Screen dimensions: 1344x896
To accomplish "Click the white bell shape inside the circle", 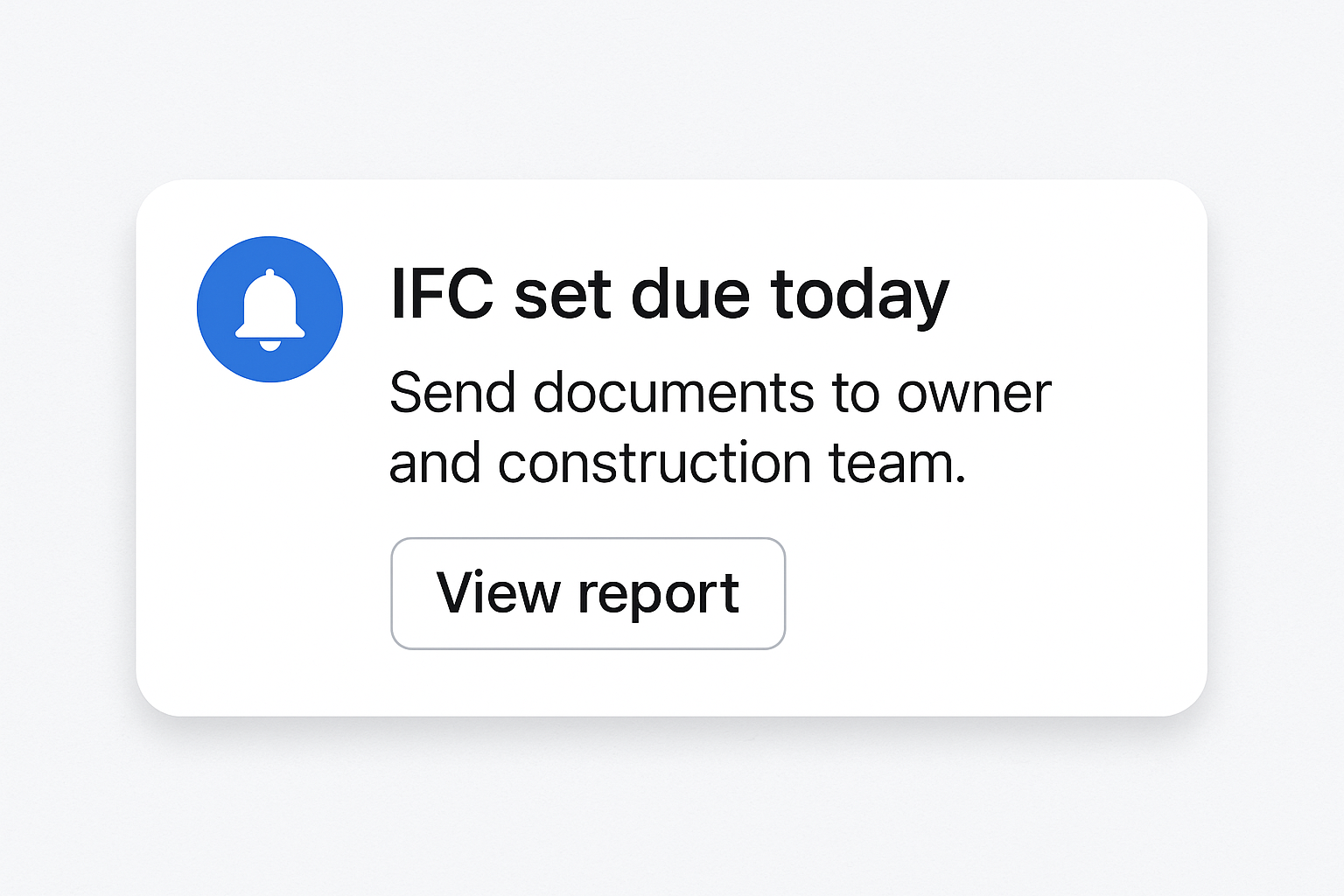I will coord(269,306).
